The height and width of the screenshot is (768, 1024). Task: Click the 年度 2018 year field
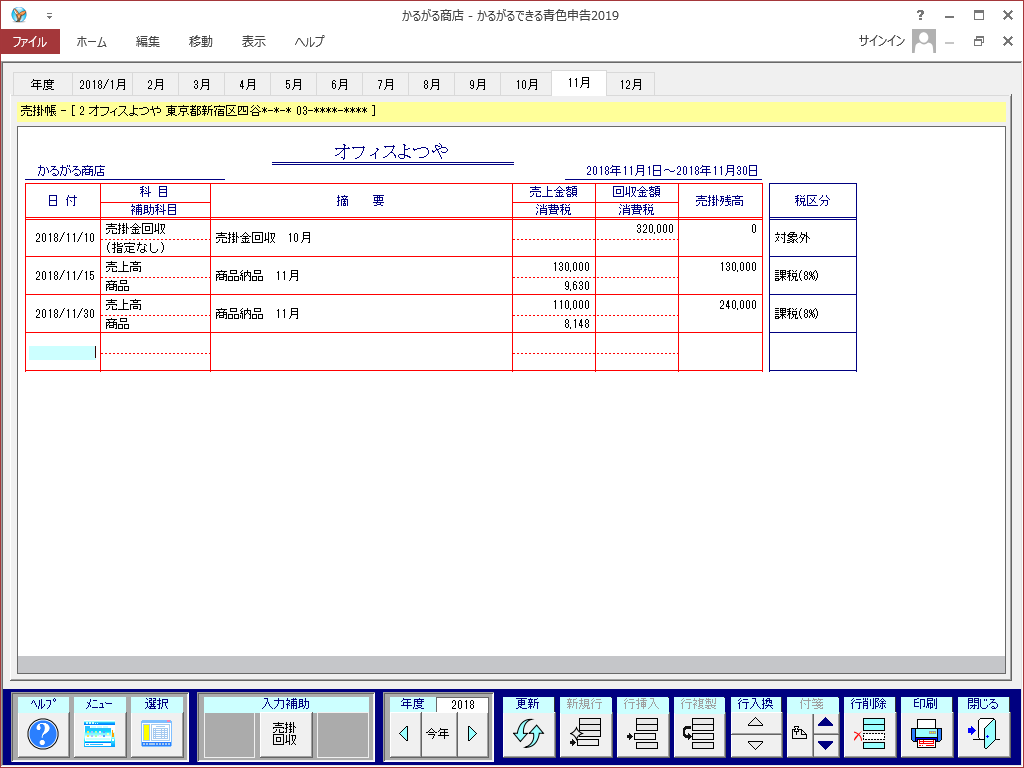coord(462,704)
